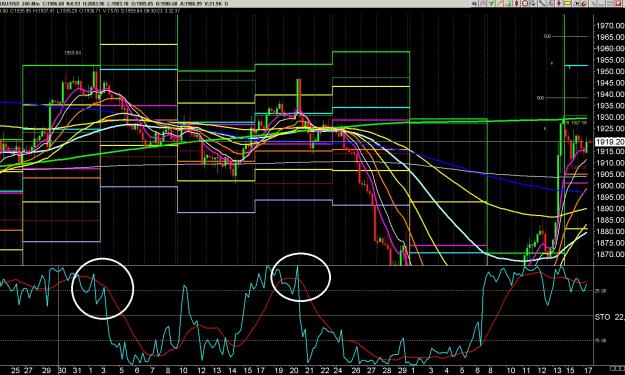Image resolution: width=625 pixels, height=375 pixels.
Task: Click date label 24 on the time axis
Action: click(x=338, y=371)
